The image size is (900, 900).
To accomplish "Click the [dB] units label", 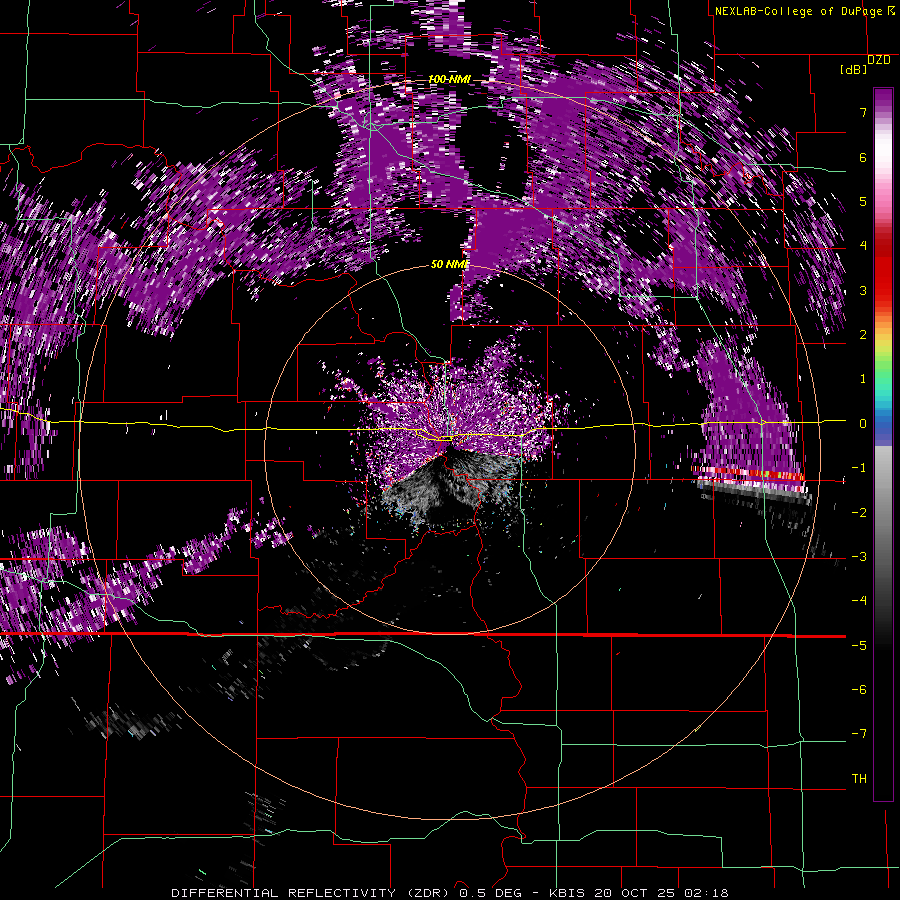I will (854, 69).
